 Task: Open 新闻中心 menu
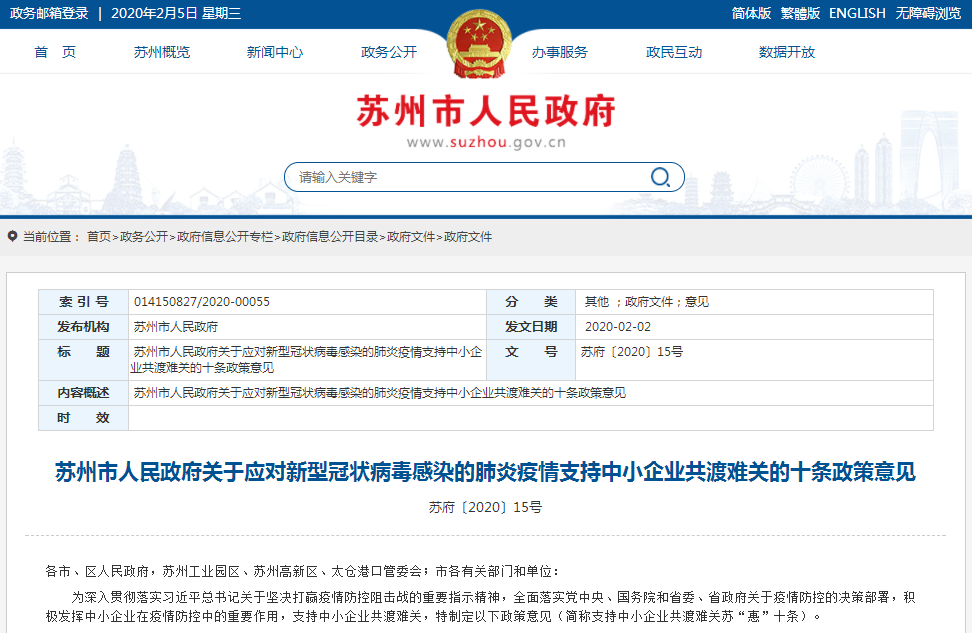click(275, 52)
